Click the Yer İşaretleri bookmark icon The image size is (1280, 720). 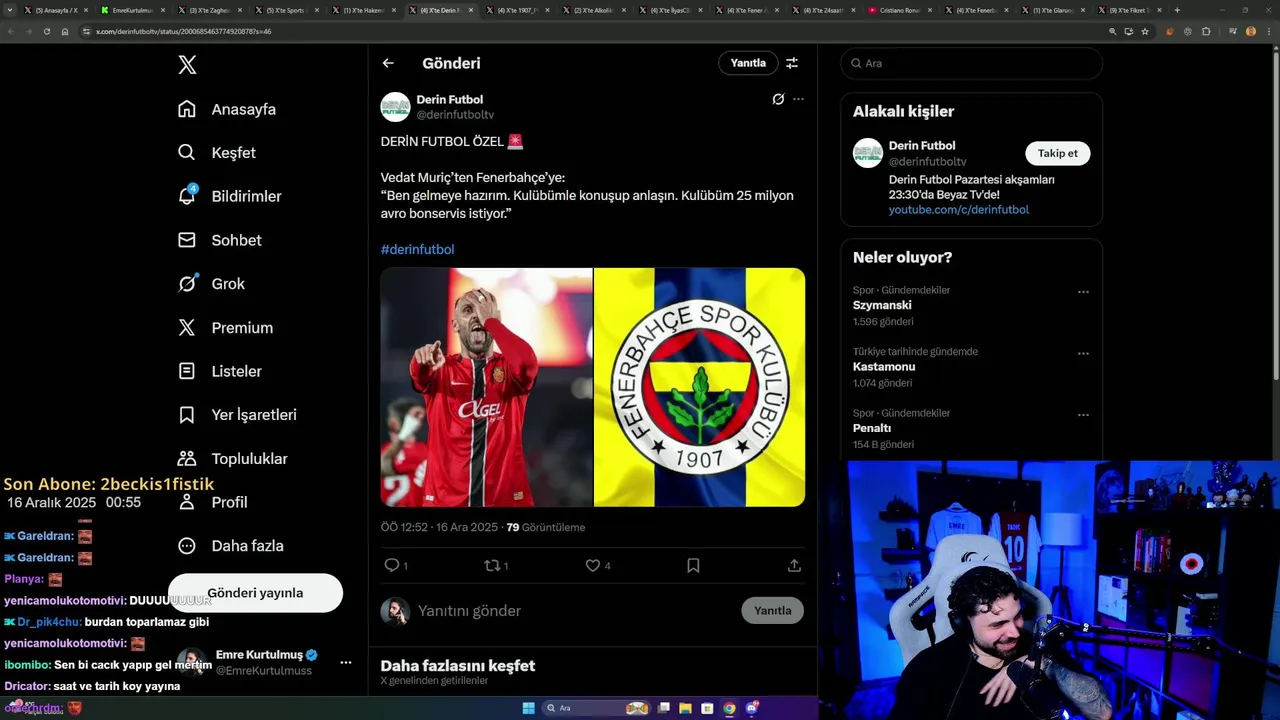pos(187,415)
